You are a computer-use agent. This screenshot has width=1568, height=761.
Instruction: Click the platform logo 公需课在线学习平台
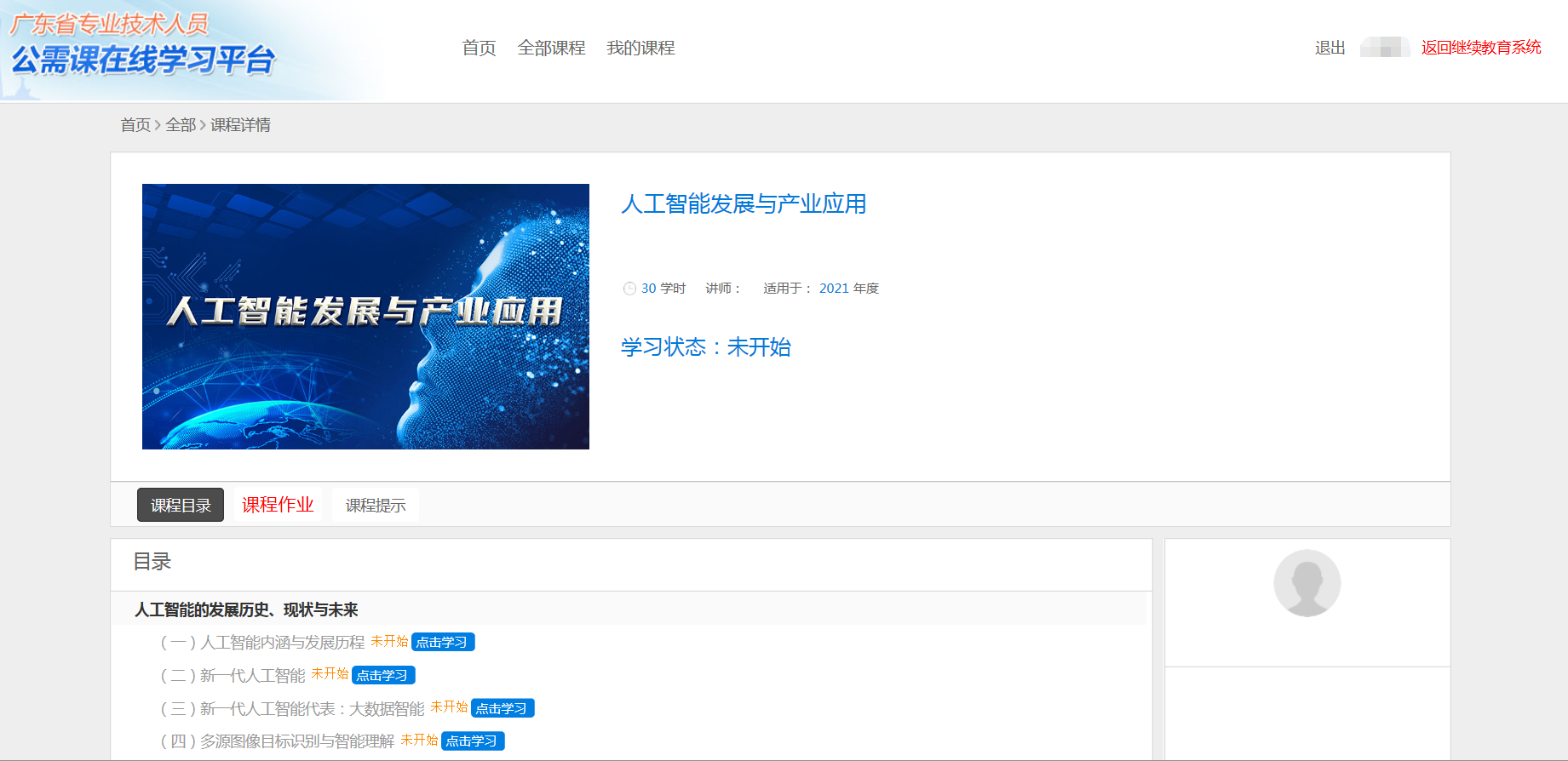[143, 60]
